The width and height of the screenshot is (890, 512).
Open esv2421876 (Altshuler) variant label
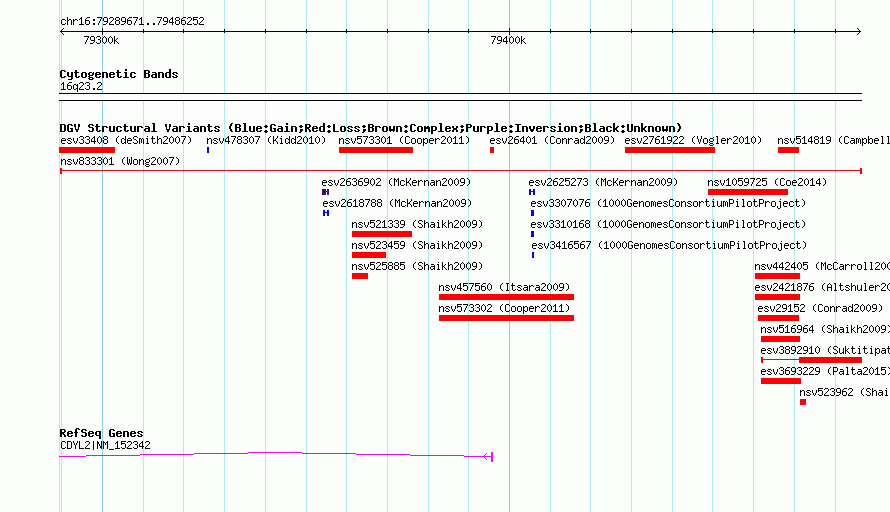click(822, 287)
